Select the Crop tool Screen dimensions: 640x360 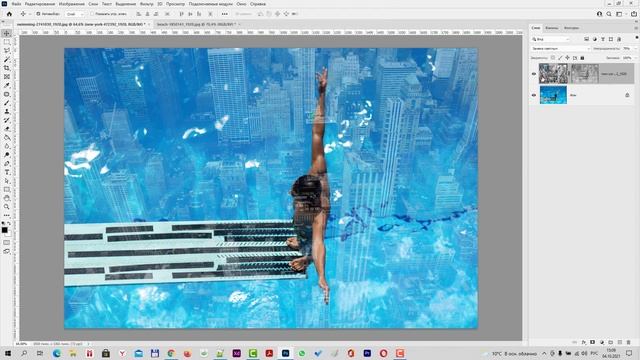point(7,68)
